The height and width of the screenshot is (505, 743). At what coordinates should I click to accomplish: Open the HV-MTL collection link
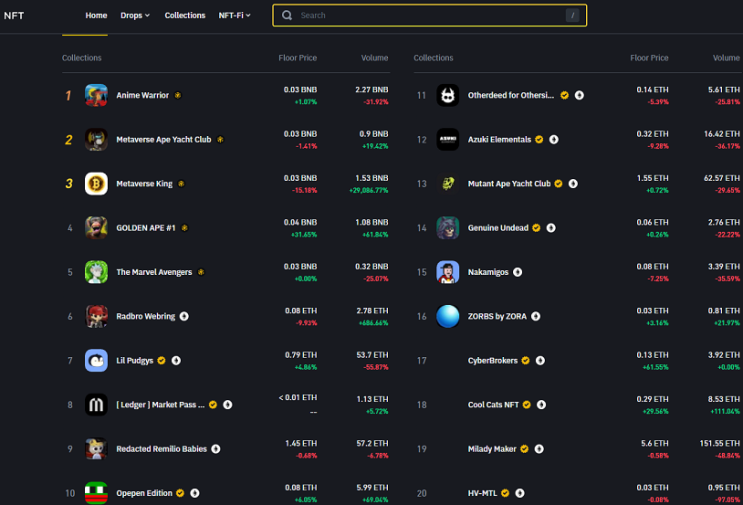point(482,493)
